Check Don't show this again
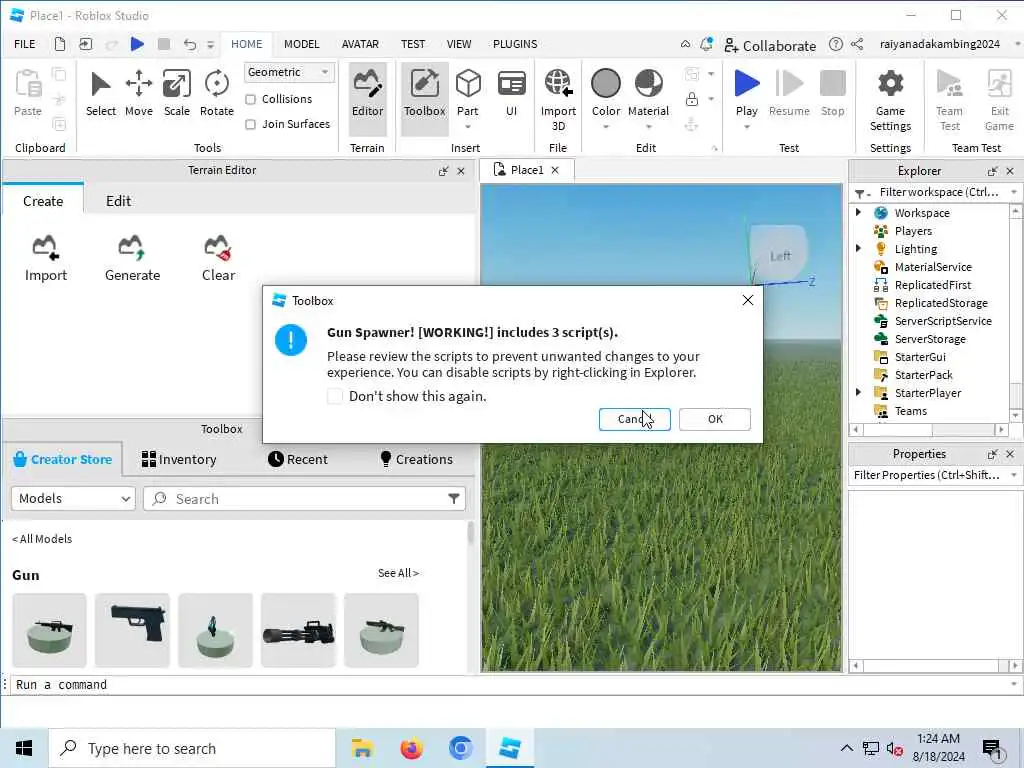The image size is (1024, 768). pos(334,396)
